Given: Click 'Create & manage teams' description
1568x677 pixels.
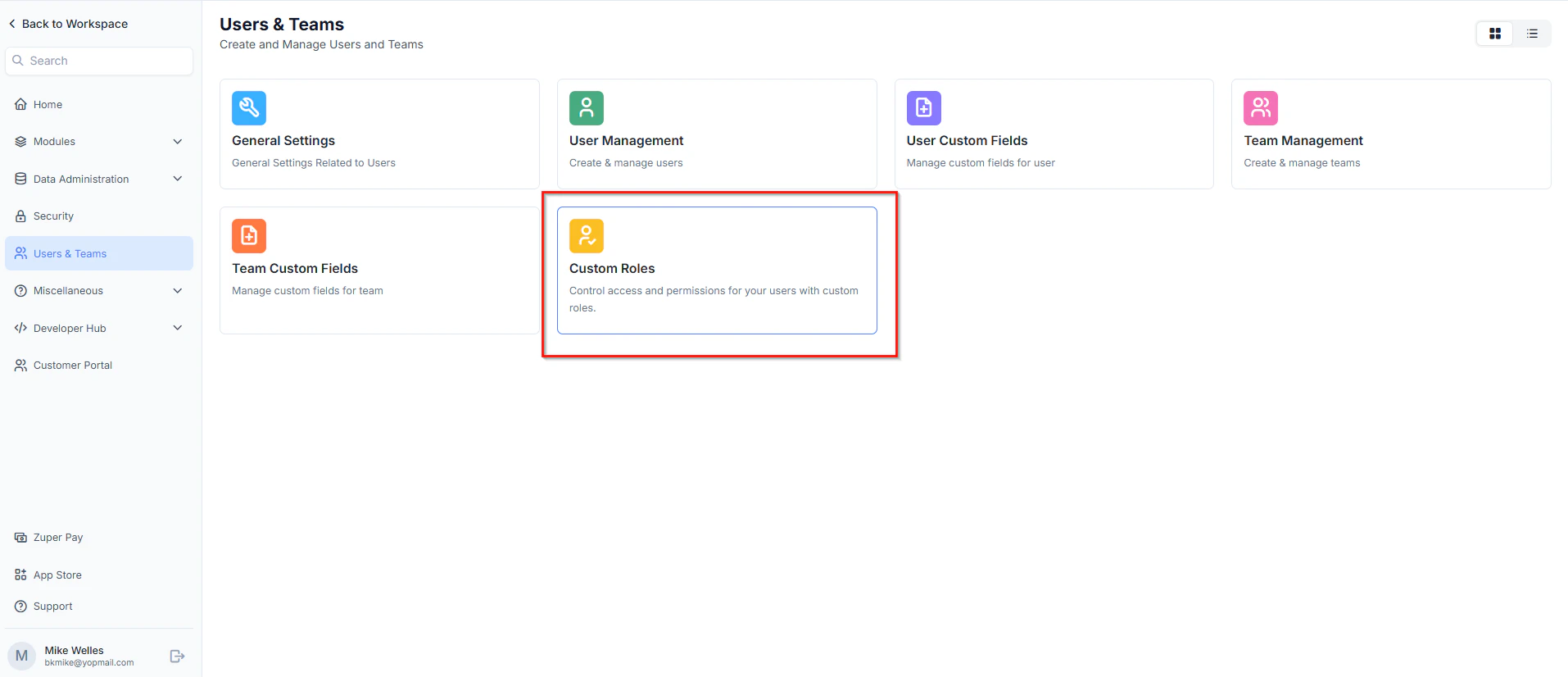Looking at the screenshot, I should pyautogui.click(x=1302, y=163).
